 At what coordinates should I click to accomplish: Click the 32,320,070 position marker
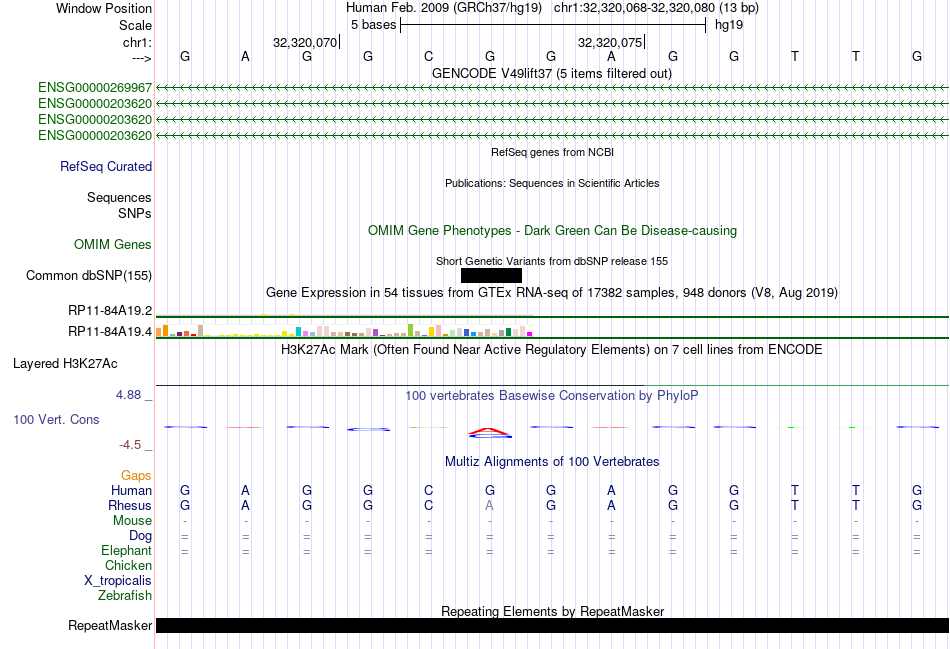point(305,42)
